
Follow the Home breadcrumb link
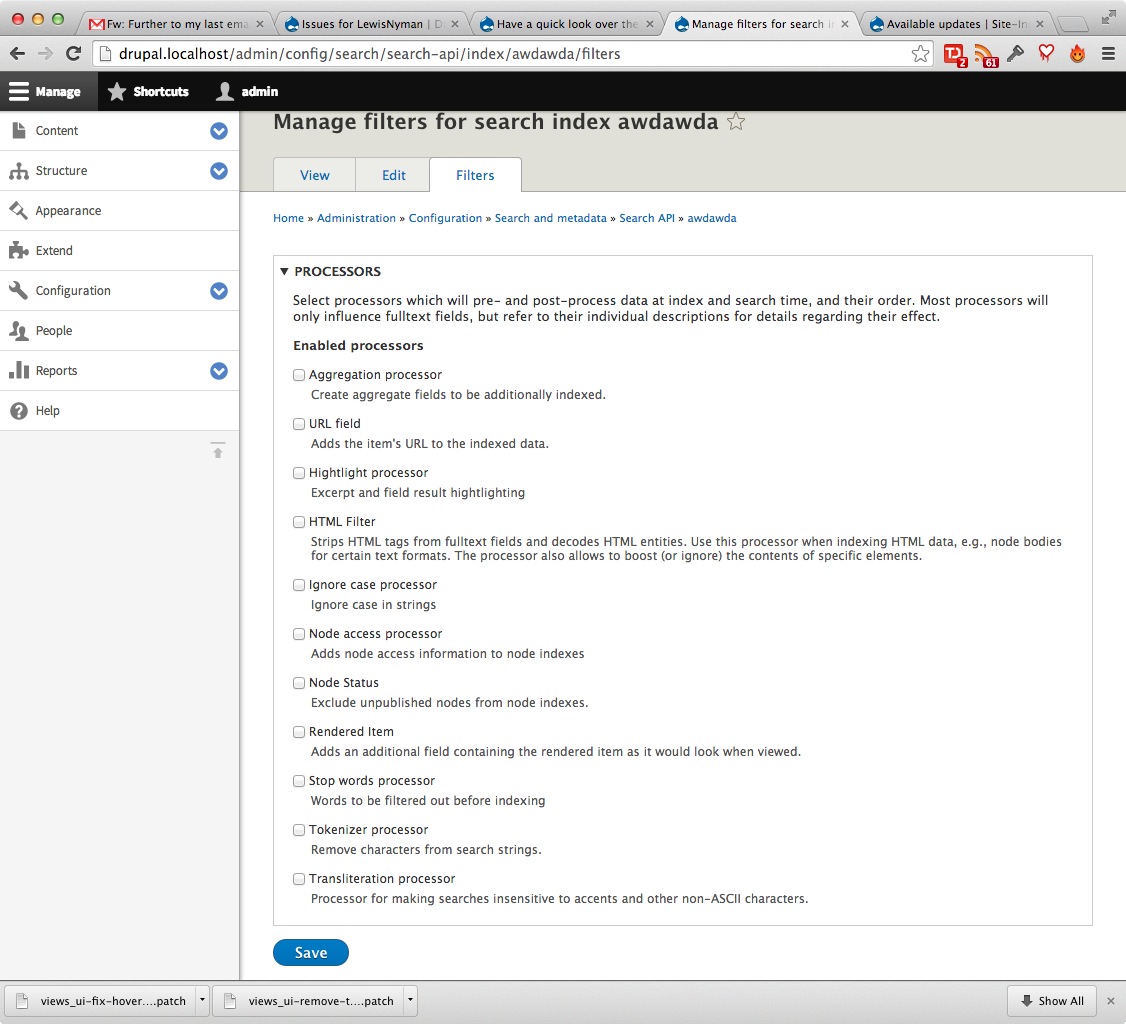[288, 218]
